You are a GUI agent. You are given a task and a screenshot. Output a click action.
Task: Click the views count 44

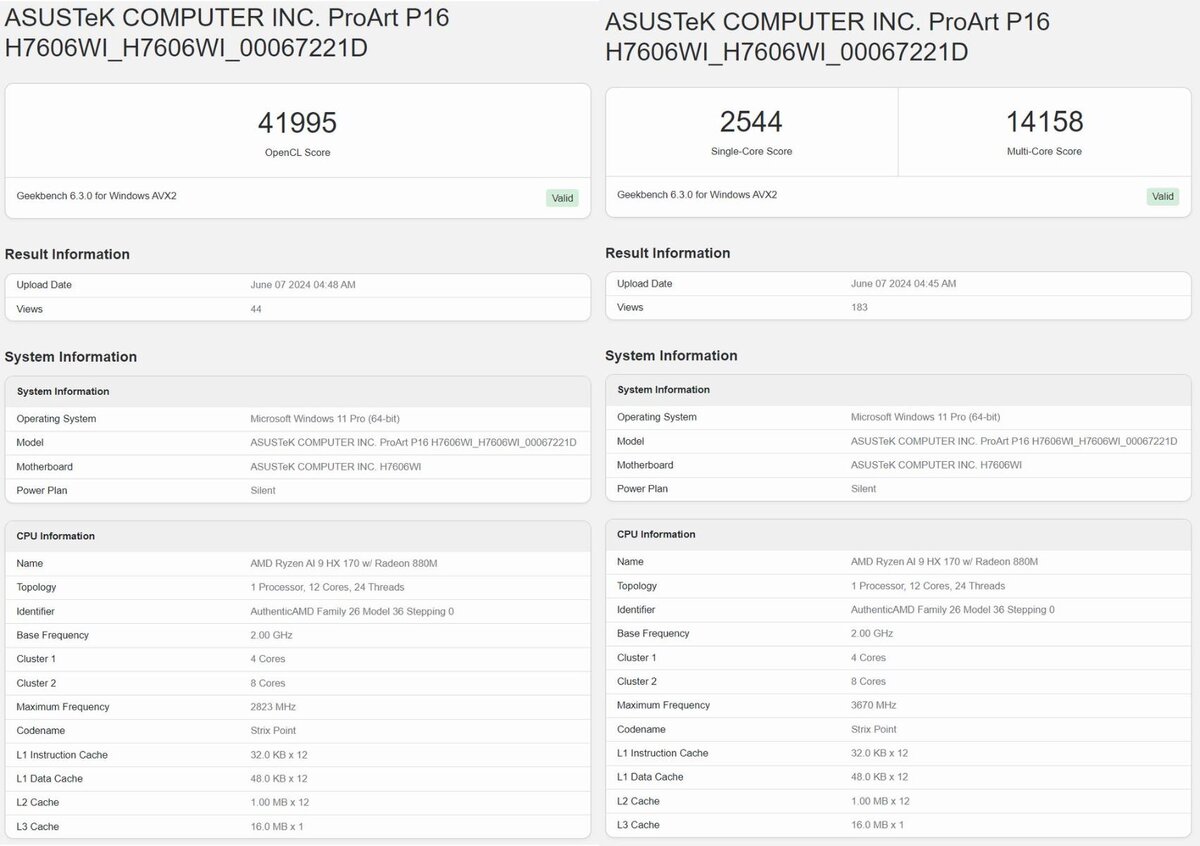coord(256,309)
